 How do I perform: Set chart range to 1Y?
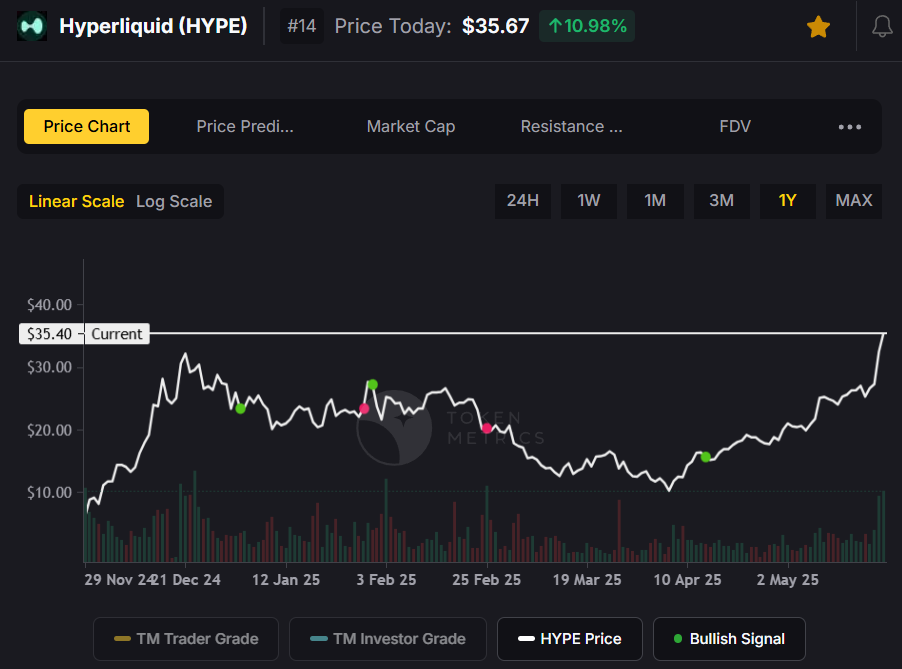[x=788, y=201]
